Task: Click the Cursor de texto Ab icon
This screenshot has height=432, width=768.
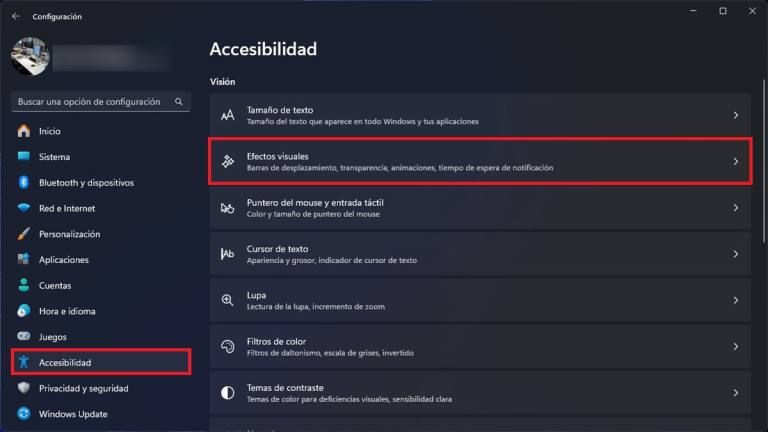Action: point(227,254)
